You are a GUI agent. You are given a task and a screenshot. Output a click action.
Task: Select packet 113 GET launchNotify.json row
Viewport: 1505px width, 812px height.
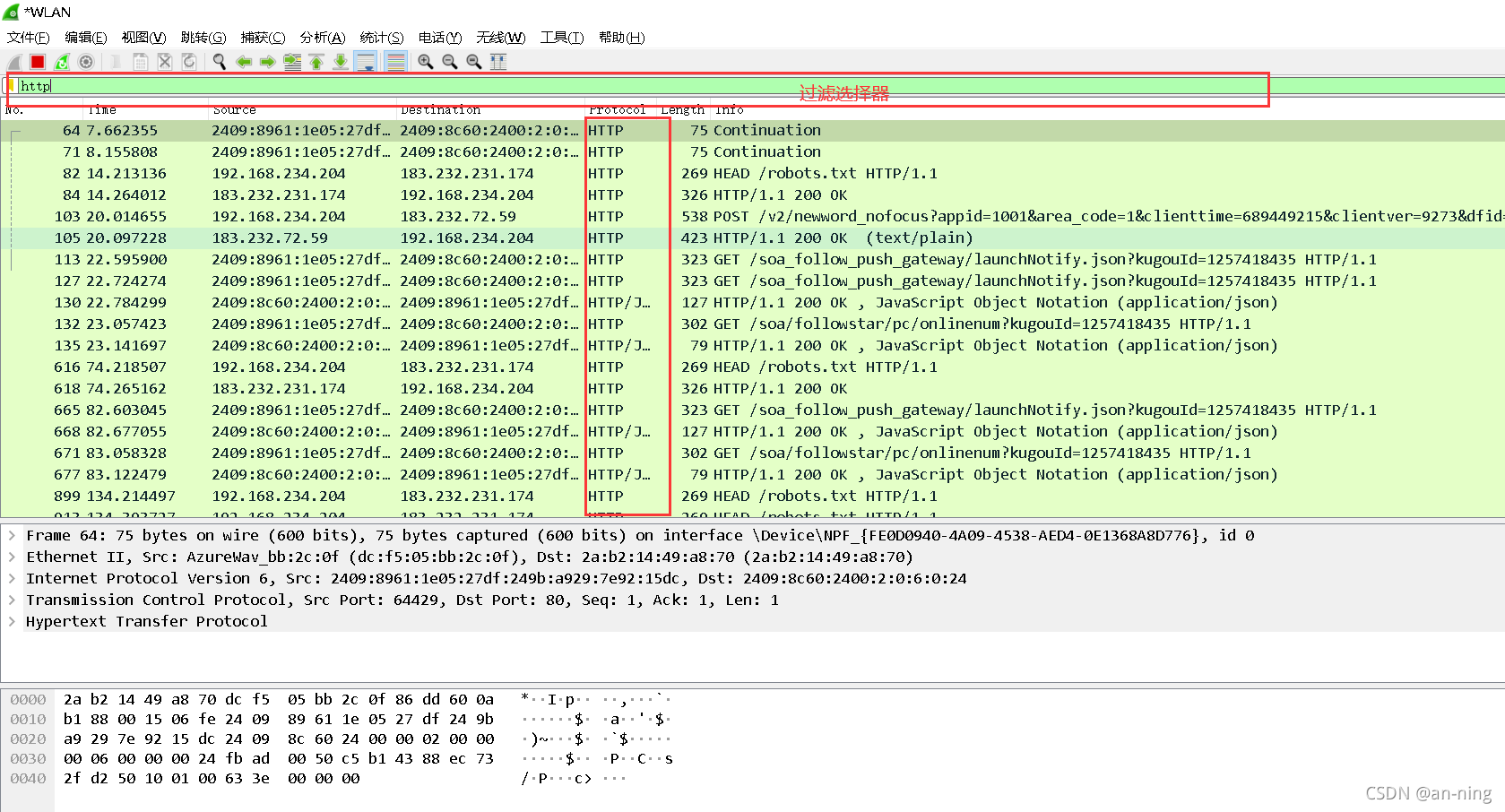(x=752, y=259)
